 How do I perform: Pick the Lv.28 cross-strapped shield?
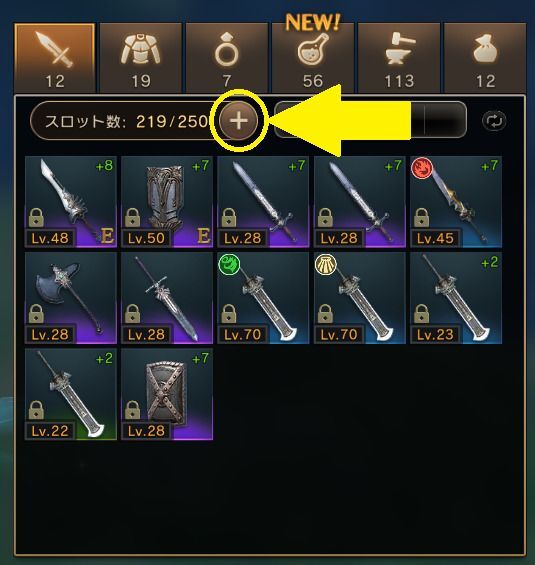click(167, 394)
